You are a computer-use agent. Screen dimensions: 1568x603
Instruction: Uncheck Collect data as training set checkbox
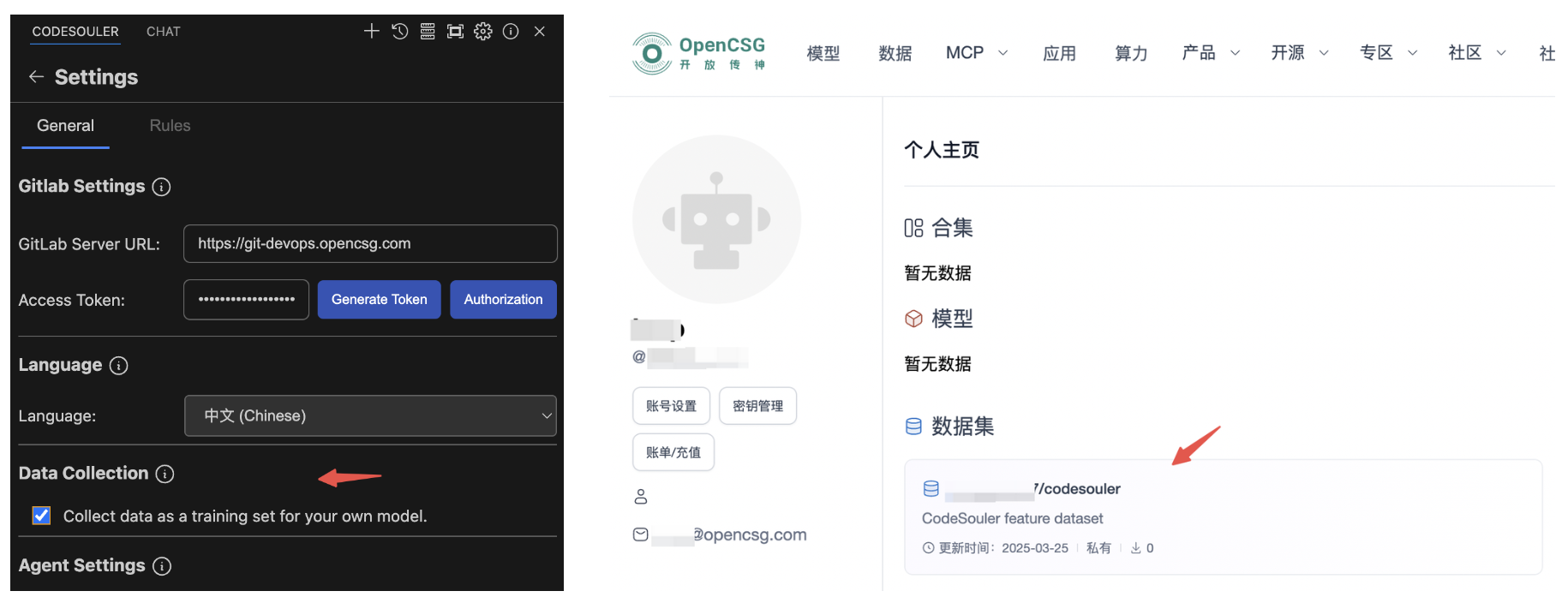[x=41, y=516]
